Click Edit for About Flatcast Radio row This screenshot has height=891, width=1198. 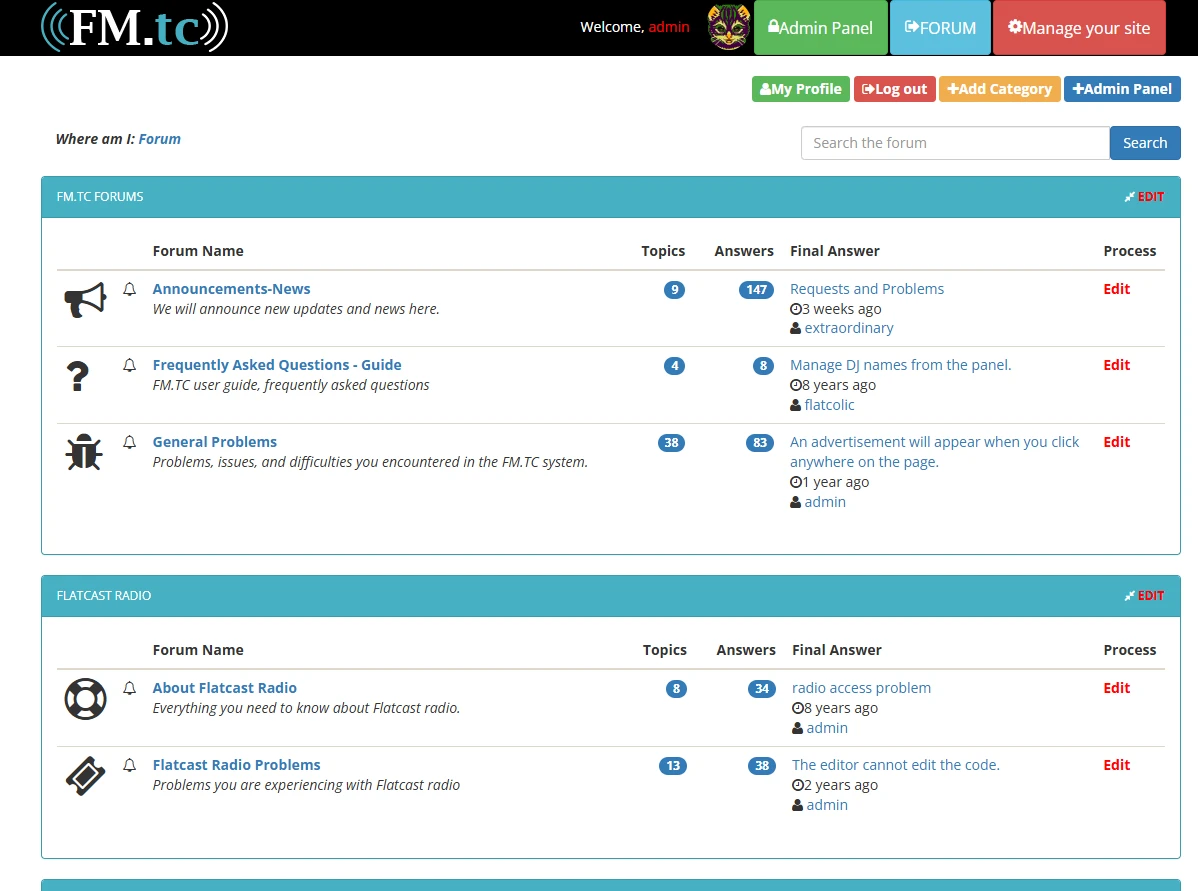click(x=1116, y=688)
